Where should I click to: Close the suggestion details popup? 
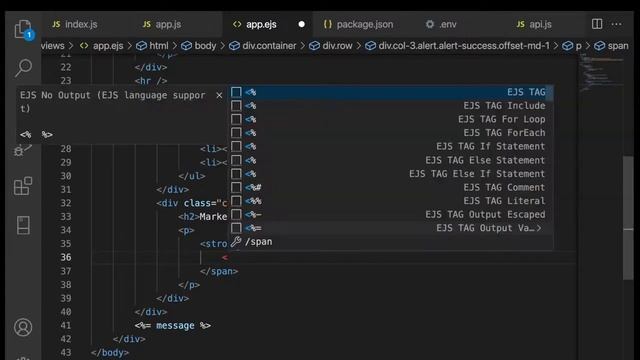pos(219,95)
